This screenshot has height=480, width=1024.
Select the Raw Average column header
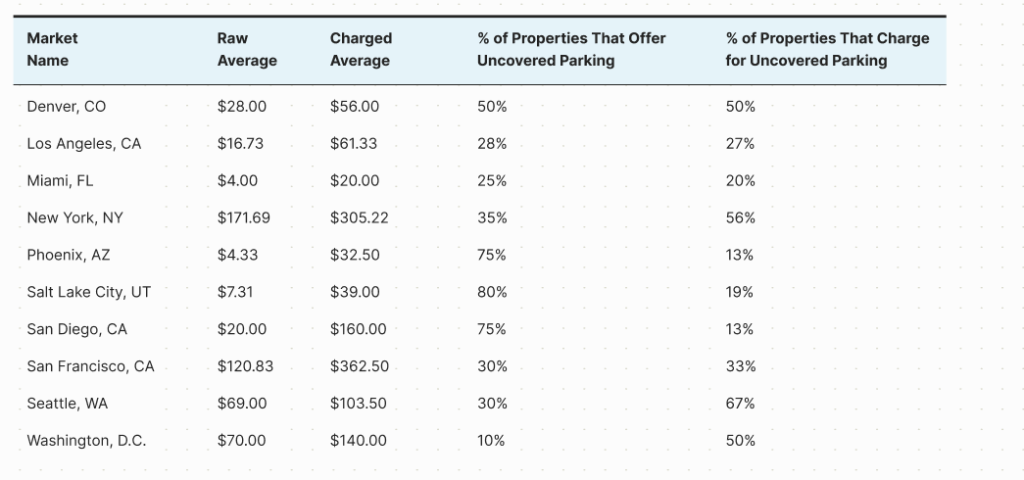tap(246, 49)
